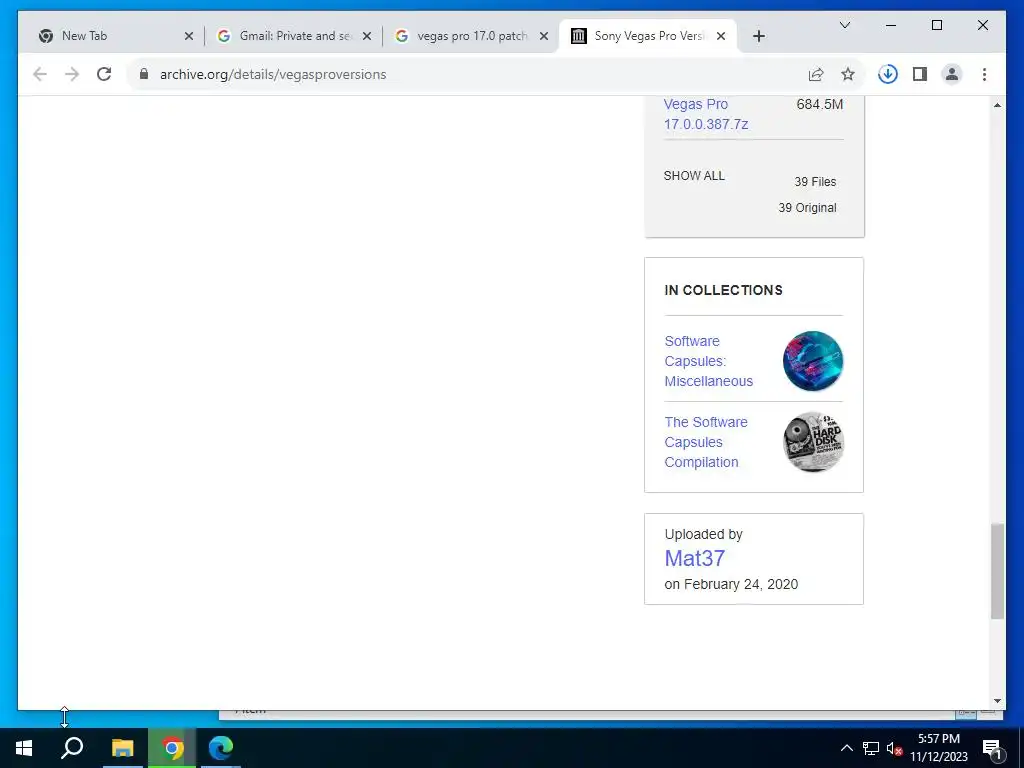Click the 684.5M file size text
1024x768 pixels.
tap(820, 104)
